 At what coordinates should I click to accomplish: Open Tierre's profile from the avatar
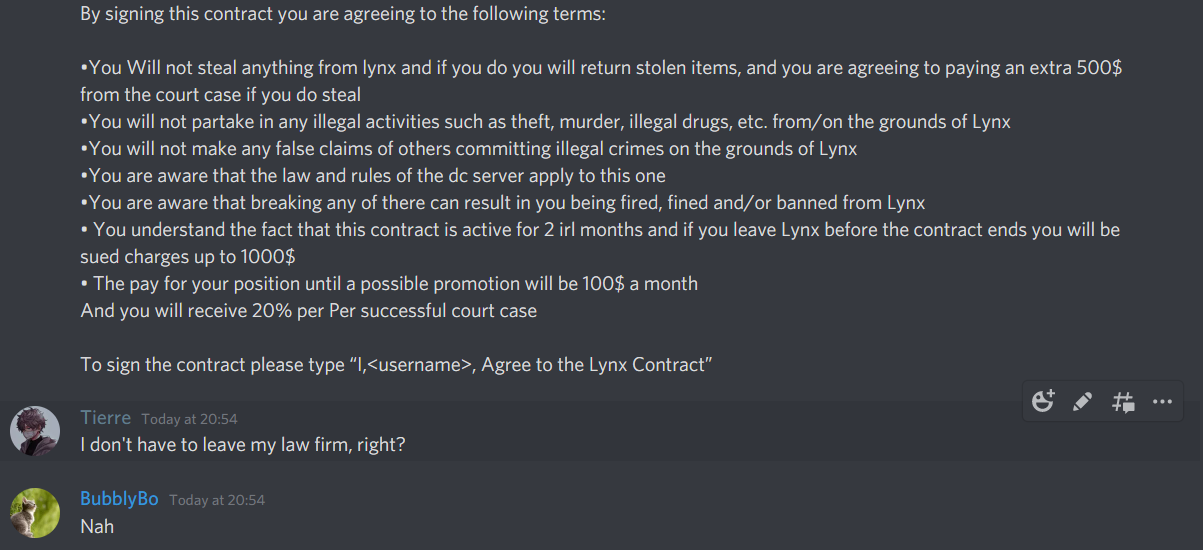click(35, 431)
